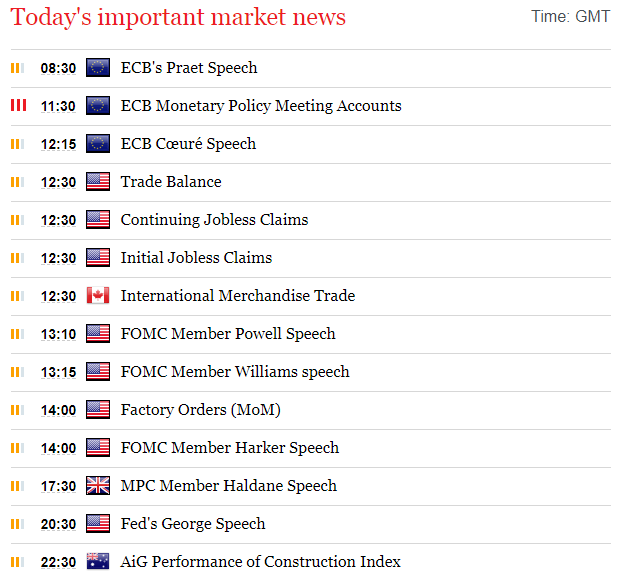Image resolution: width=631 pixels, height=581 pixels.
Task: Click the US flag next to Trade Balance
Action: 98,181
